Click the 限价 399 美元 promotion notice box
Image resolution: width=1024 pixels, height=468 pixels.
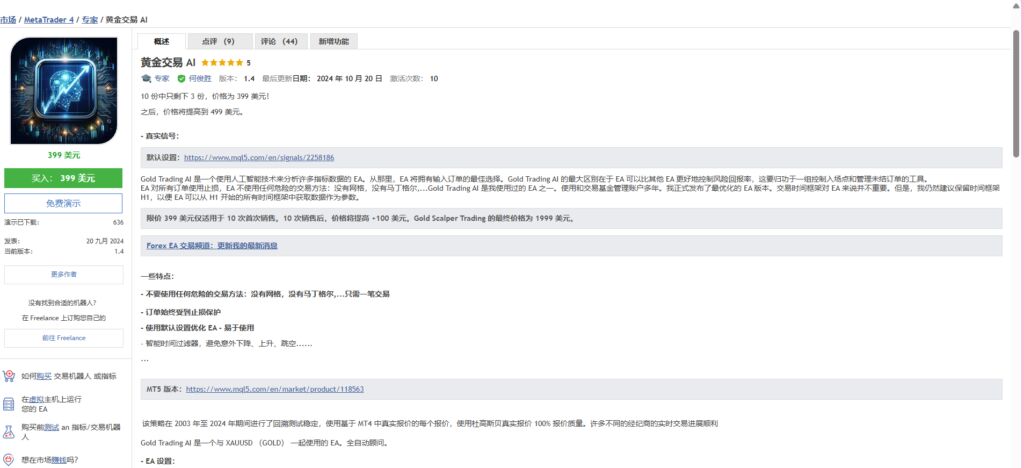point(571,219)
